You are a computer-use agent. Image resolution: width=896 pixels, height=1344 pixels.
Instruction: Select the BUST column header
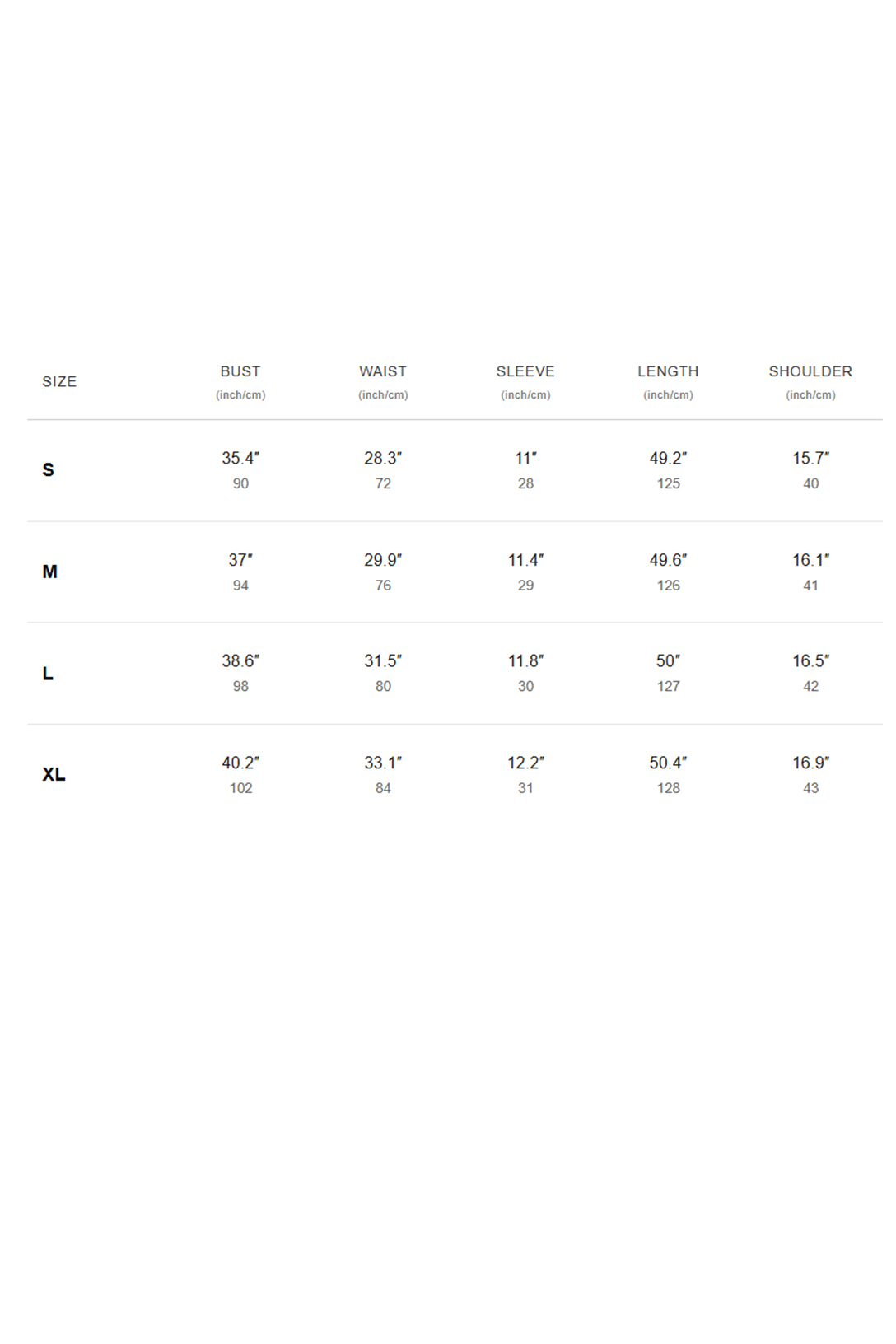pyautogui.click(x=240, y=371)
